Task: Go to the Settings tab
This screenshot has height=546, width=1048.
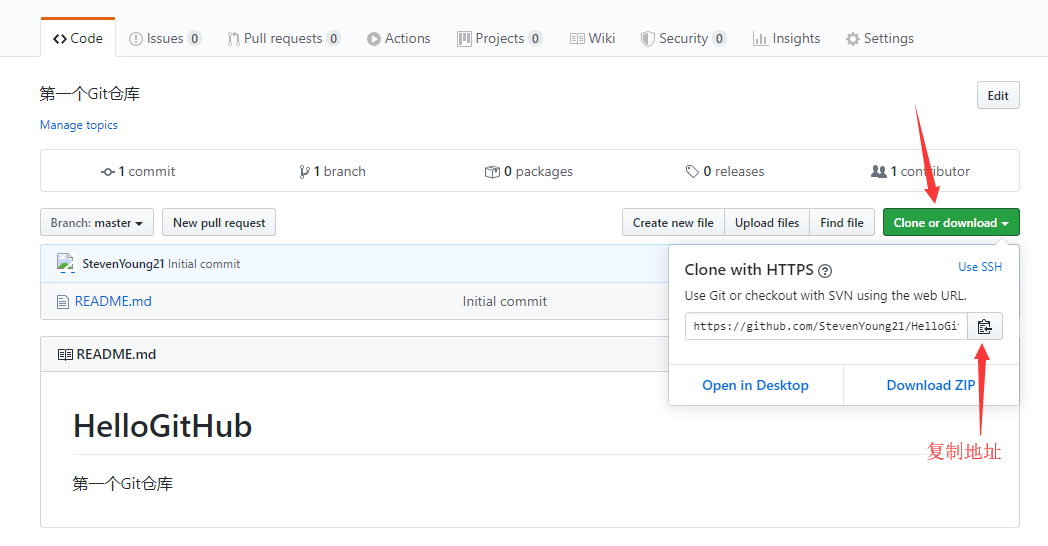Action: pos(879,39)
